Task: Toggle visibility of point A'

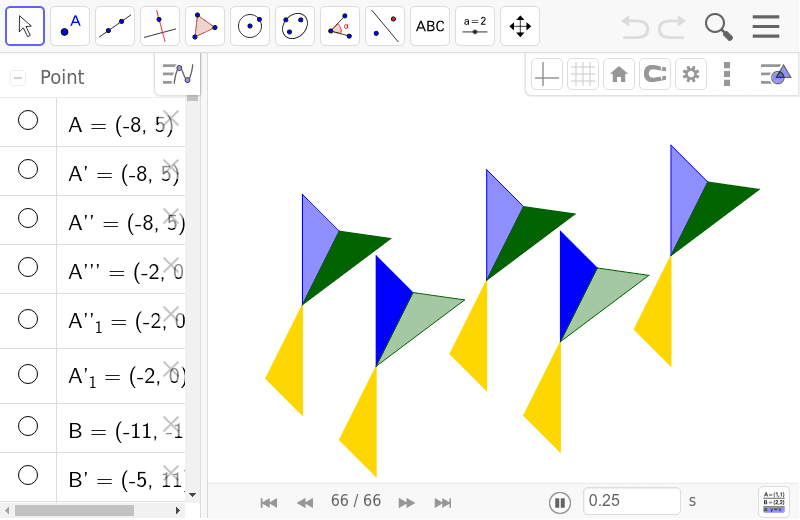Action: coord(28,169)
